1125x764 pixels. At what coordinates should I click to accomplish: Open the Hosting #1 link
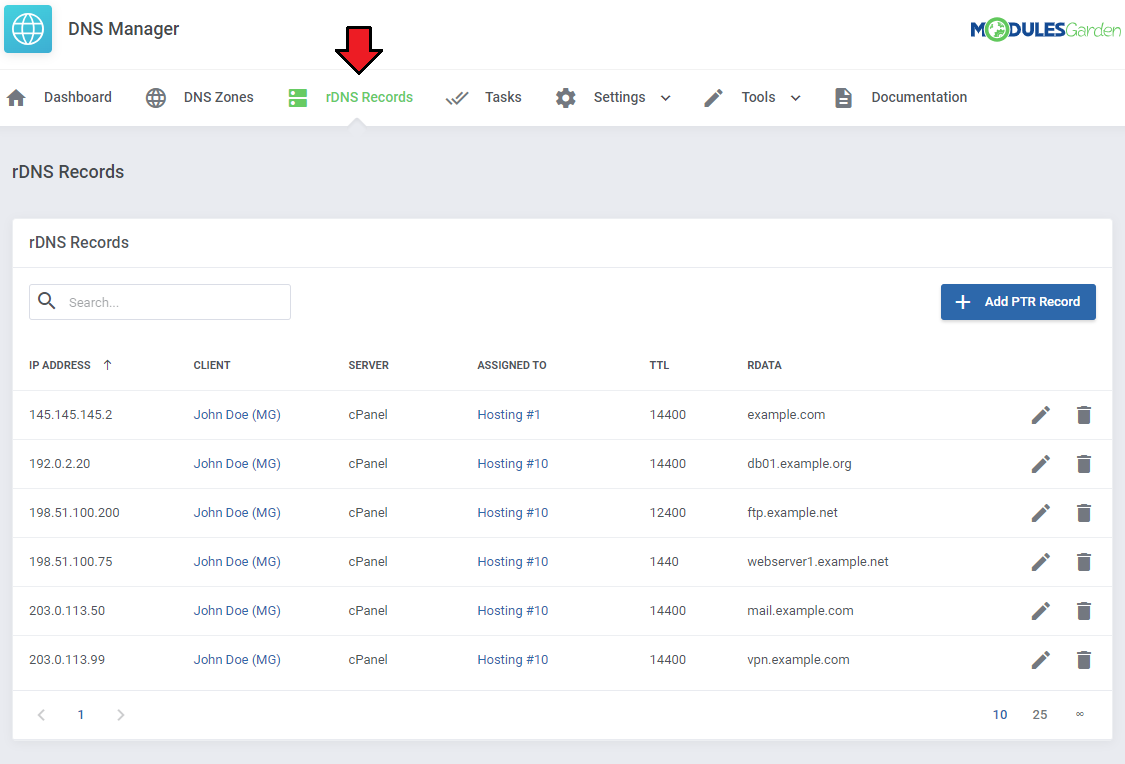(509, 415)
